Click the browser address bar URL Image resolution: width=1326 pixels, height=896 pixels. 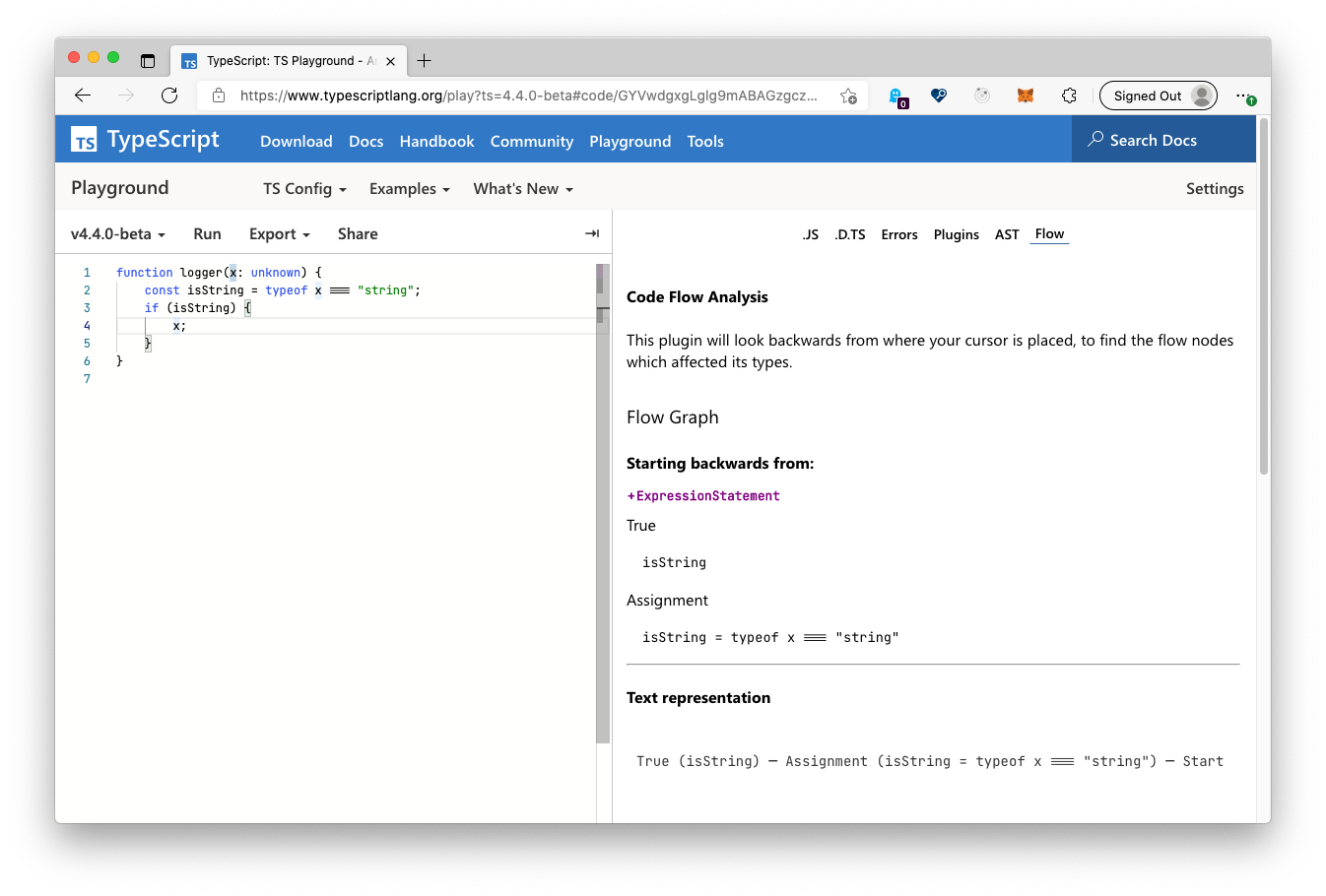tap(528, 96)
